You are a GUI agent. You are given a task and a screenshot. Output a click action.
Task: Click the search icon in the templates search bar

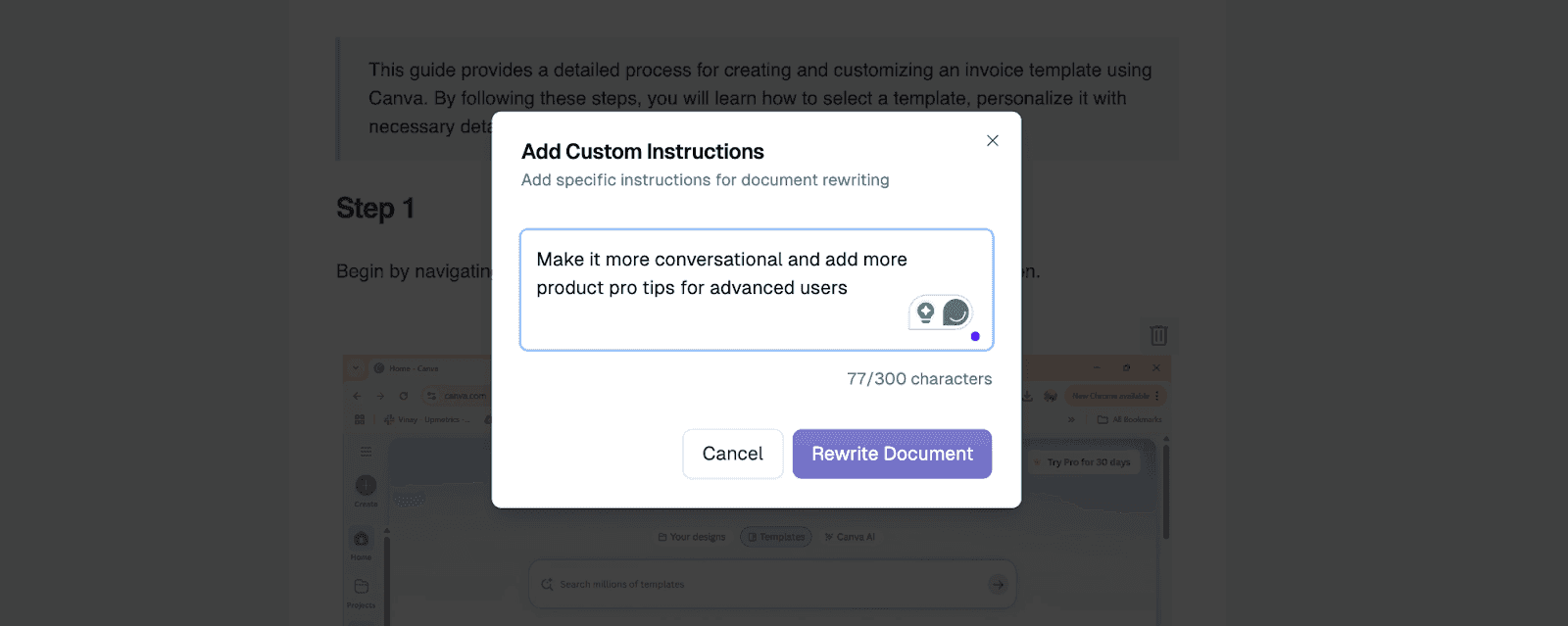pos(548,584)
